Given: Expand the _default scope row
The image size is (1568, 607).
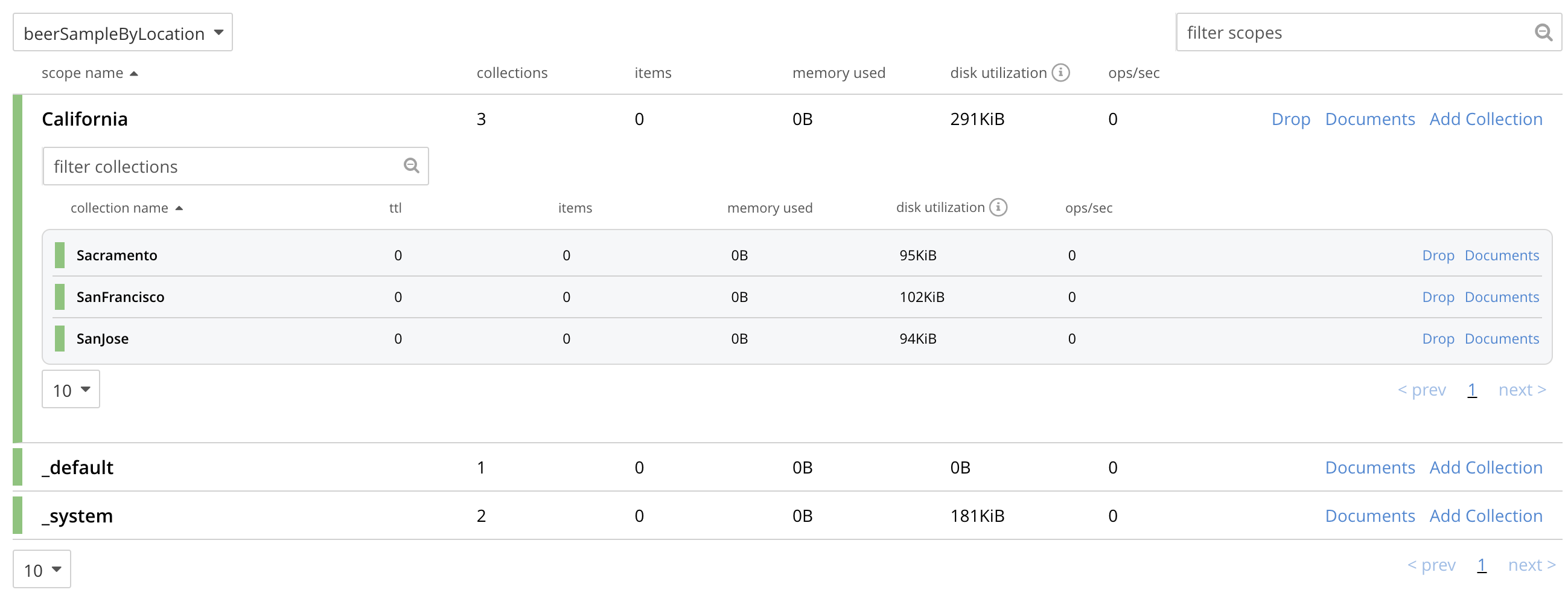Looking at the screenshot, I should [77, 467].
